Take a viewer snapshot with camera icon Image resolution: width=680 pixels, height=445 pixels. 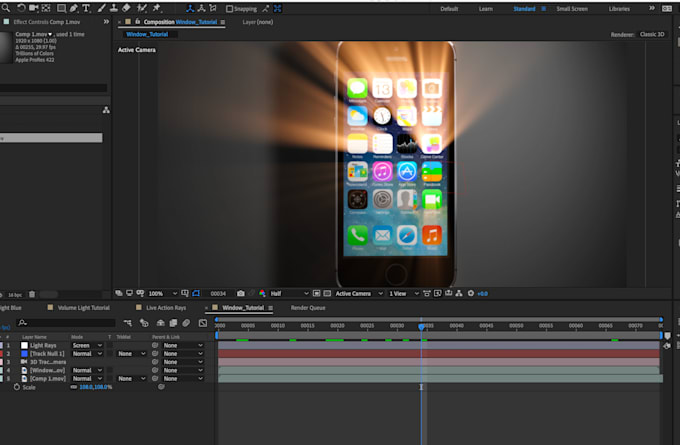coord(241,294)
